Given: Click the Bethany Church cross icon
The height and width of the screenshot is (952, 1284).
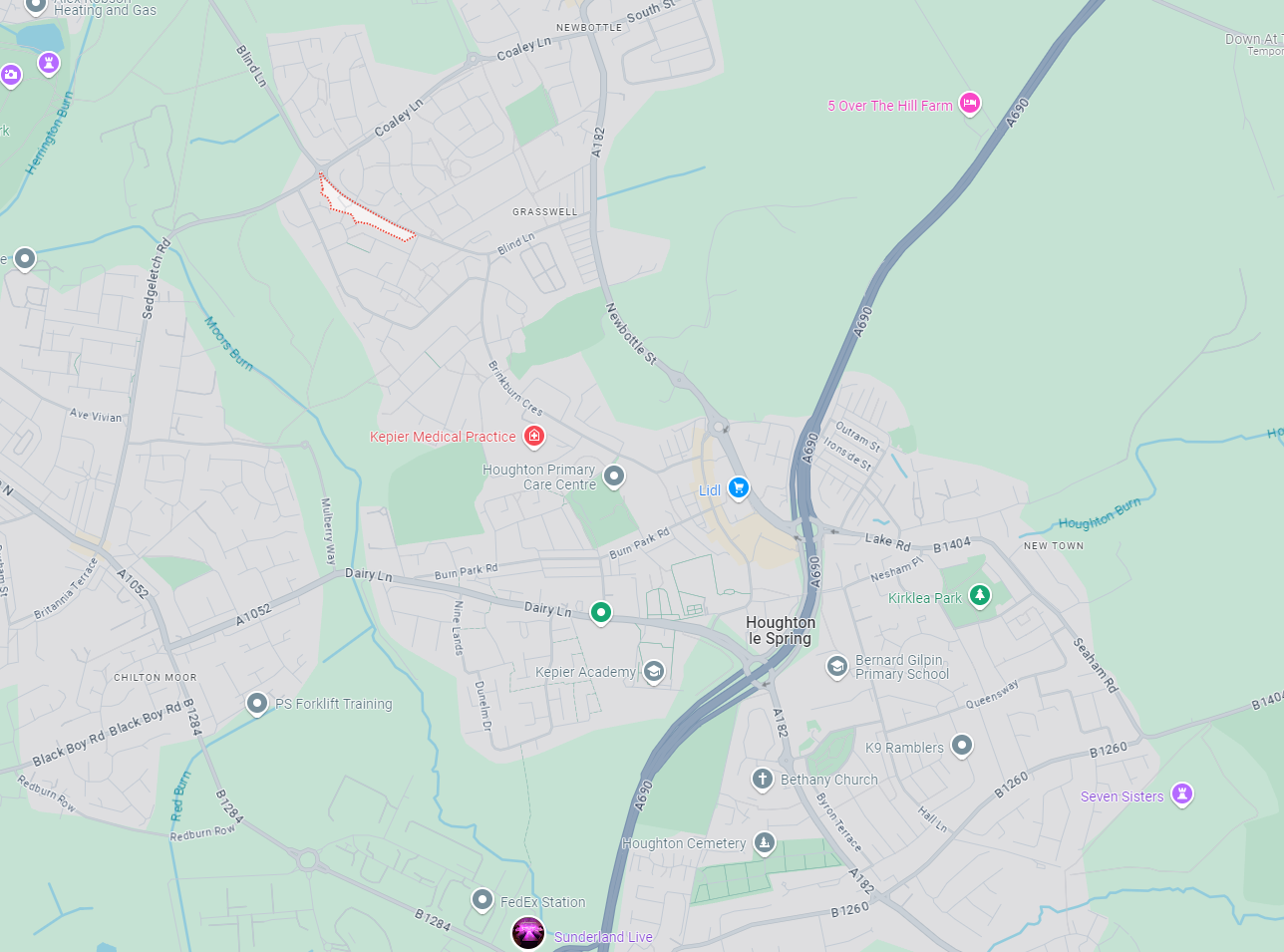Looking at the screenshot, I should coord(763,779).
